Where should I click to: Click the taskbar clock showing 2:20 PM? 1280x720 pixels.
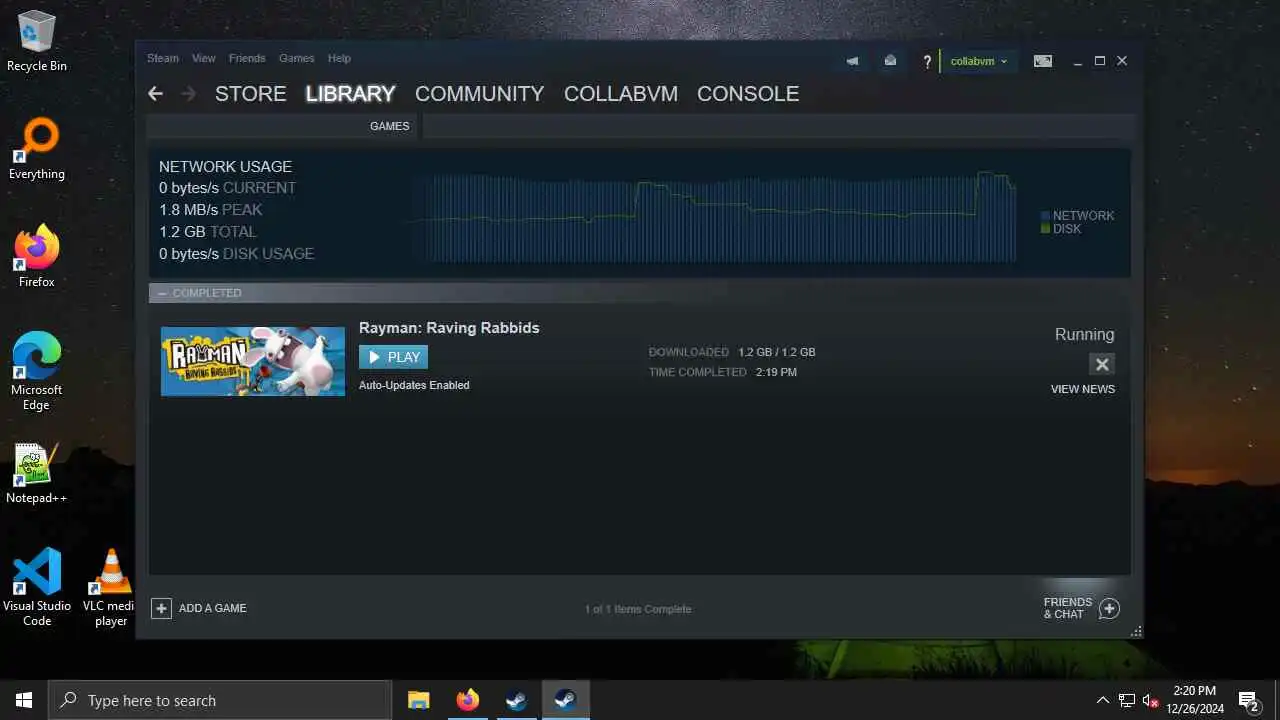pyautogui.click(x=1194, y=690)
